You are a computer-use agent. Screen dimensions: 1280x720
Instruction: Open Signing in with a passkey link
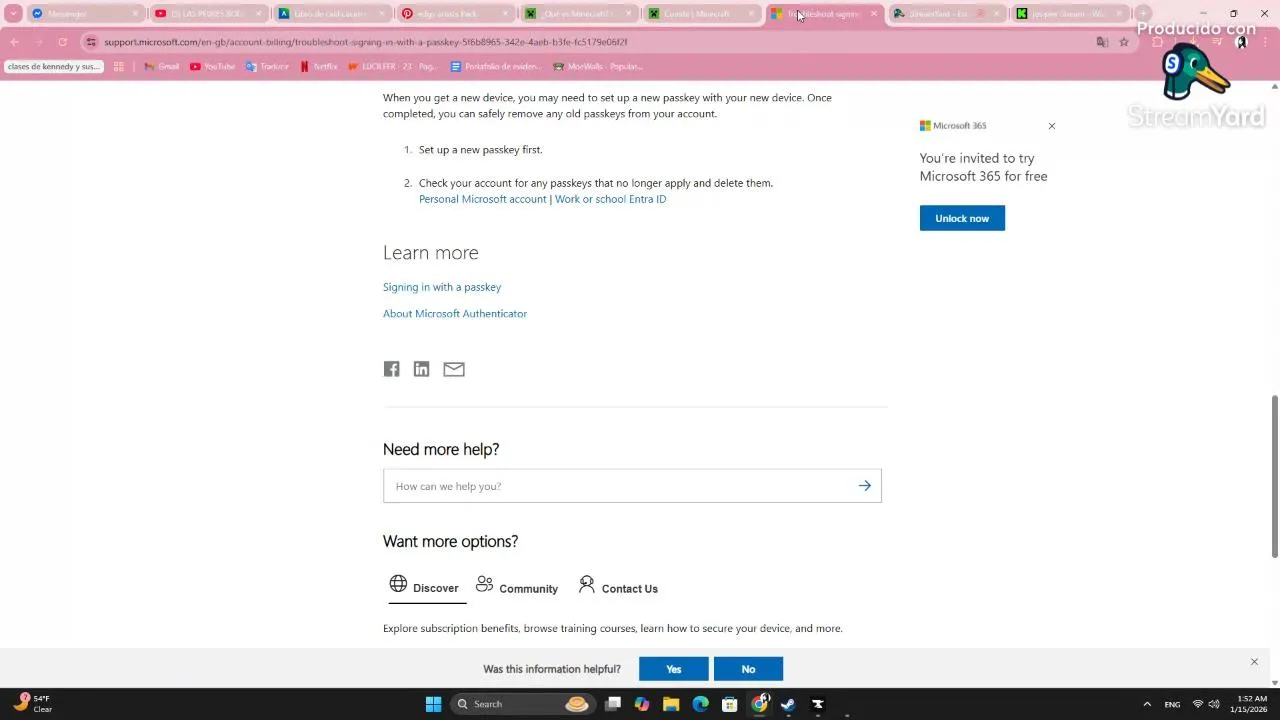[x=442, y=287]
